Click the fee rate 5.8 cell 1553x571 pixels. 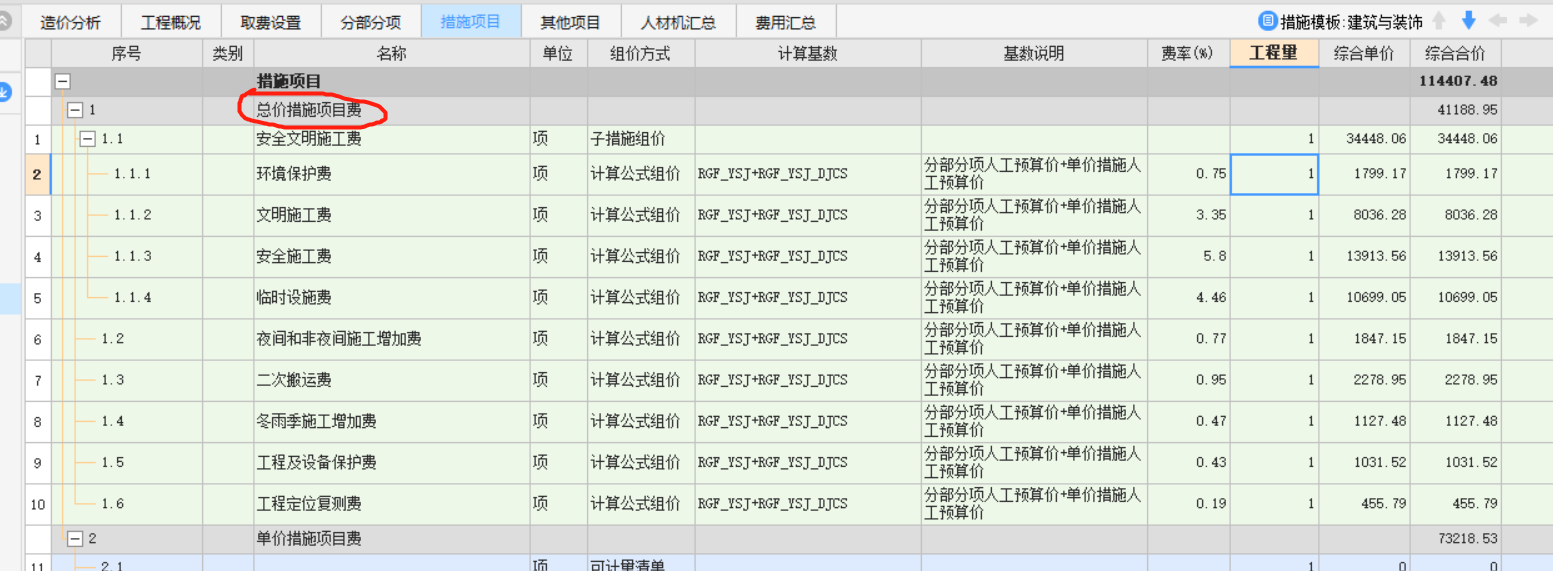pos(1188,257)
